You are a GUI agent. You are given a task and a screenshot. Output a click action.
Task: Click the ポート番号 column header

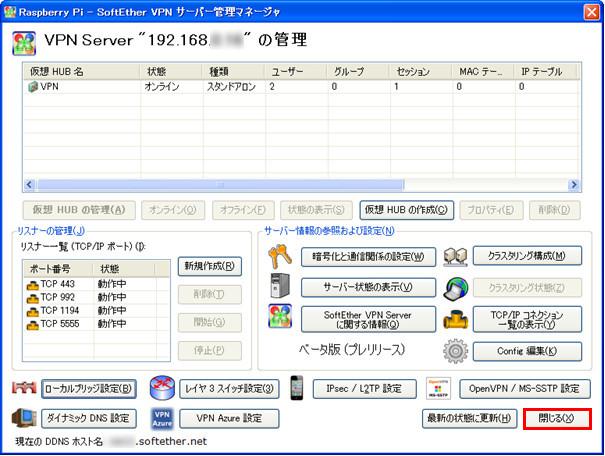pyautogui.click(x=58, y=269)
